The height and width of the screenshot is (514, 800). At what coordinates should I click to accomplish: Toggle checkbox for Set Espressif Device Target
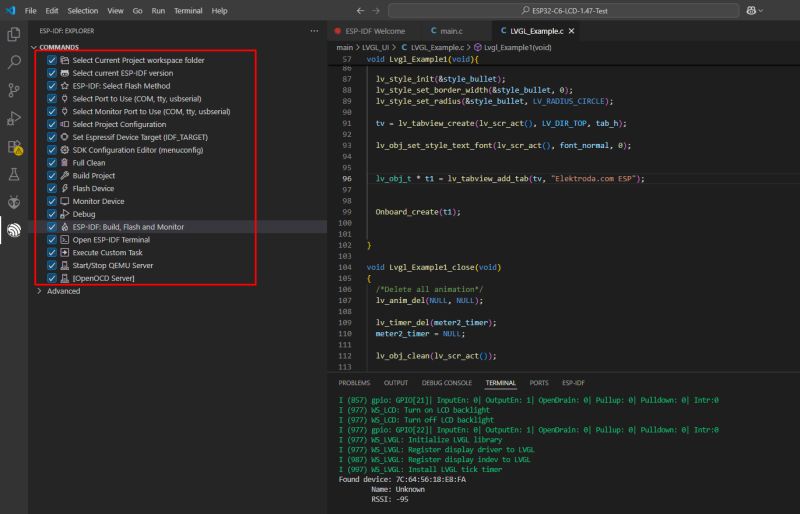coord(52,137)
